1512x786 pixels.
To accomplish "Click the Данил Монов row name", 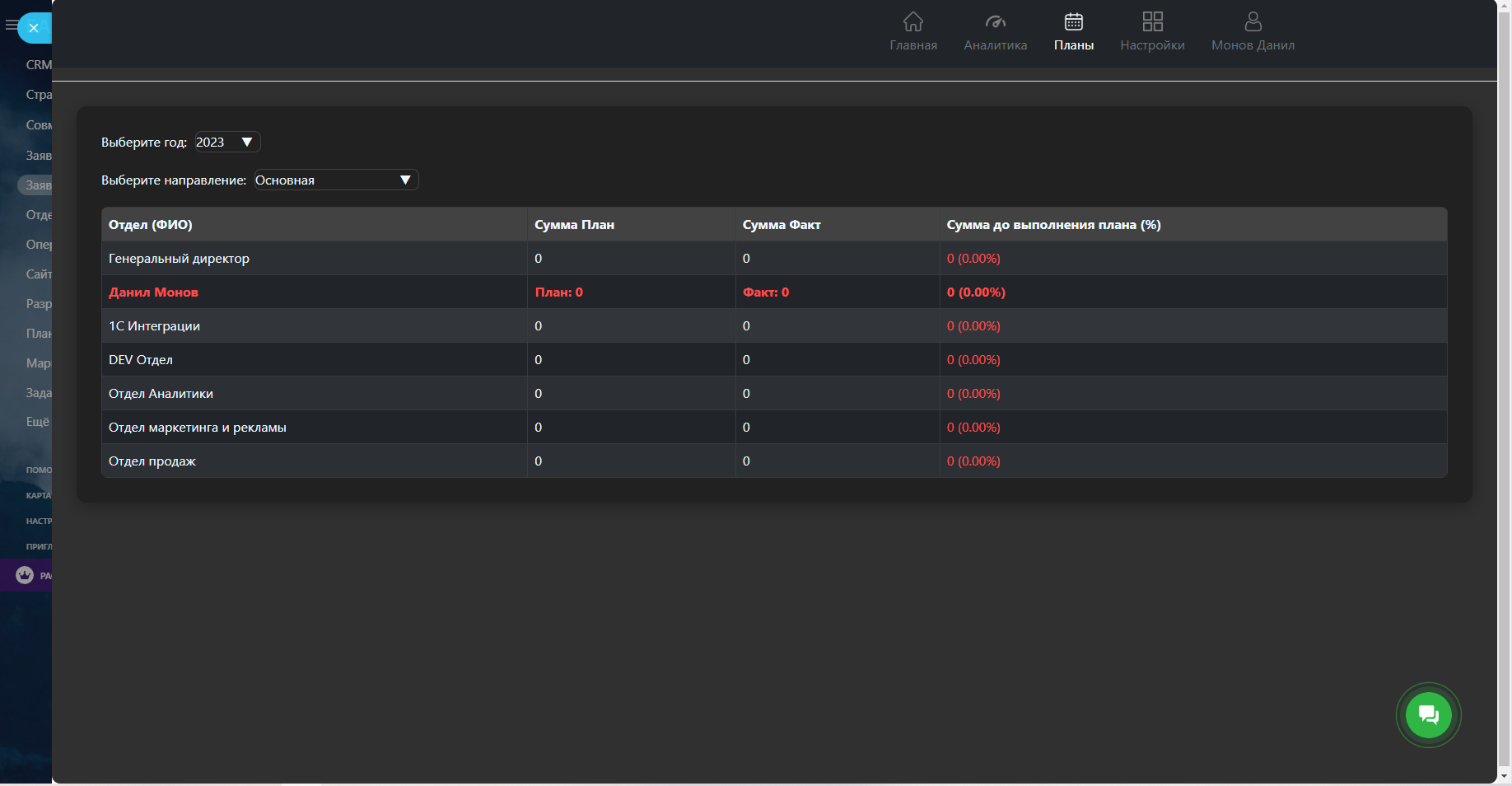I will (153, 292).
